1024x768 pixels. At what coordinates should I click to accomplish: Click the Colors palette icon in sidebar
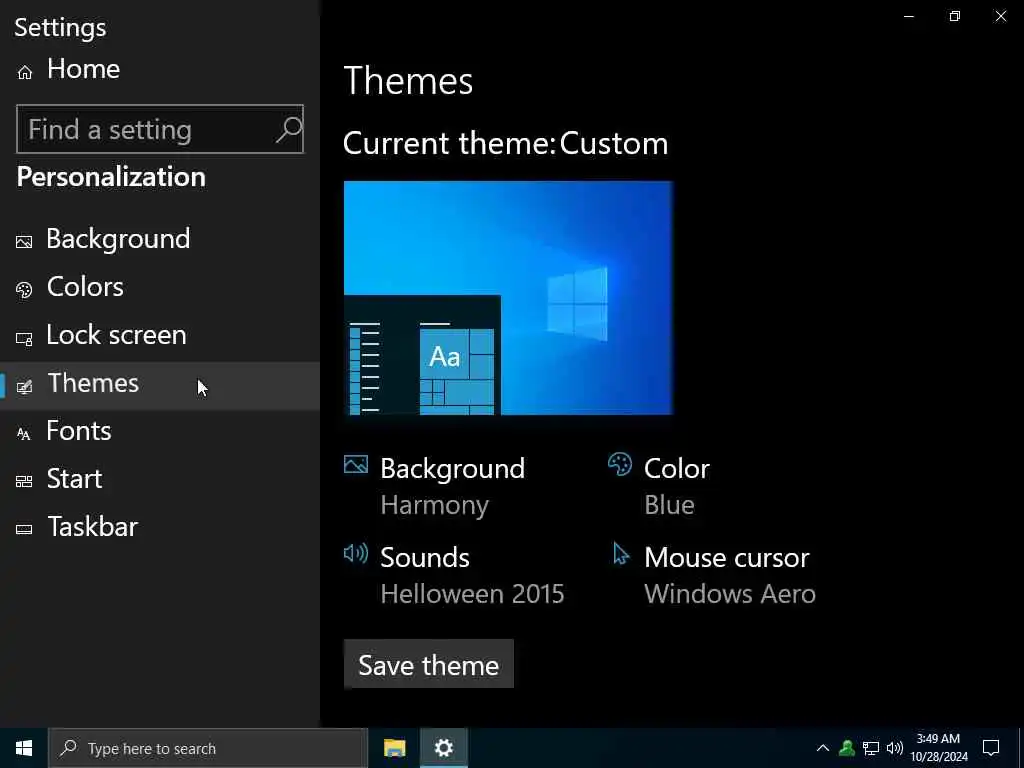click(x=24, y=290)
